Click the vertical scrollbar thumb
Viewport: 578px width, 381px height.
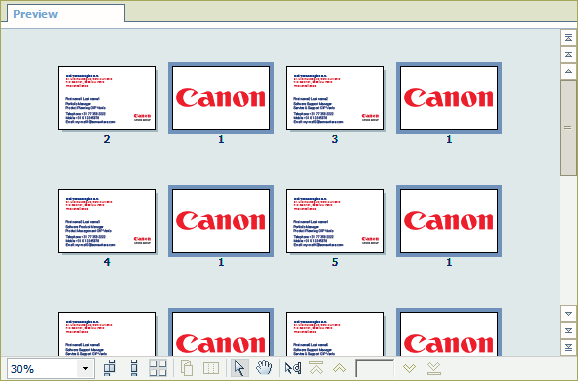pyautogui.click(x=568, y=128)
